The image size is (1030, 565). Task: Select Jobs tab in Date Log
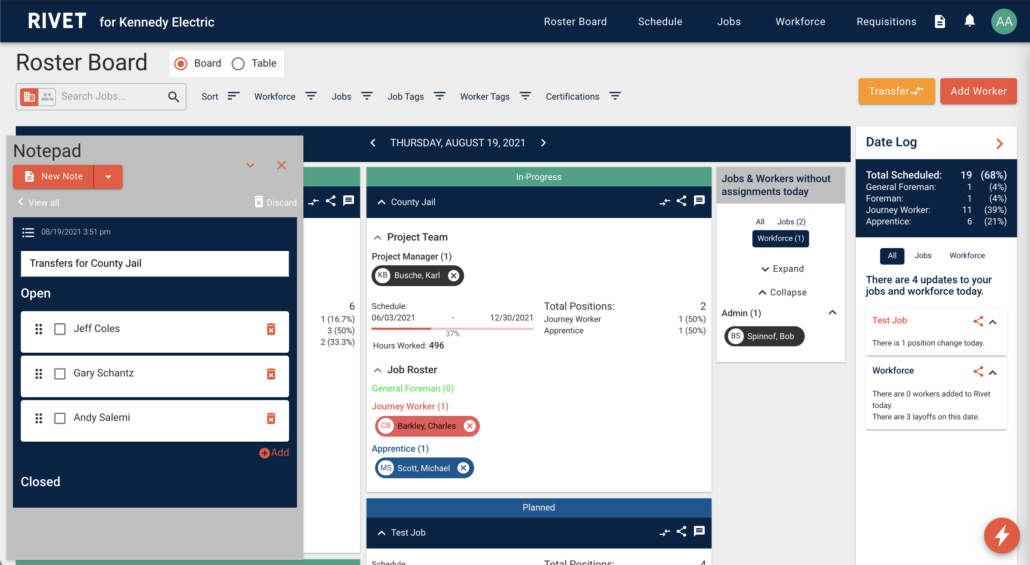click(923, 256)
